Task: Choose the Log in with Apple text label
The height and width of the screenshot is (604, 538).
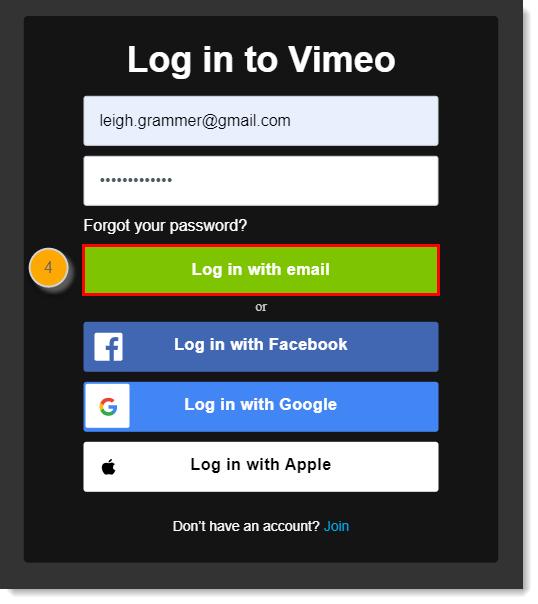Action: 261,465
